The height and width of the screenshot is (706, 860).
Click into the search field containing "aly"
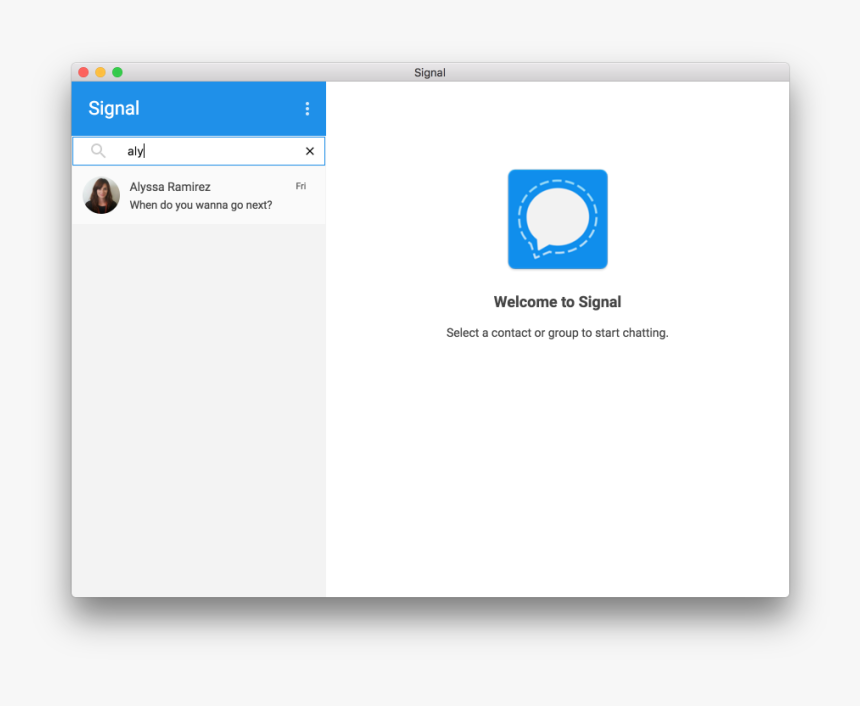[x=199, y=151]
